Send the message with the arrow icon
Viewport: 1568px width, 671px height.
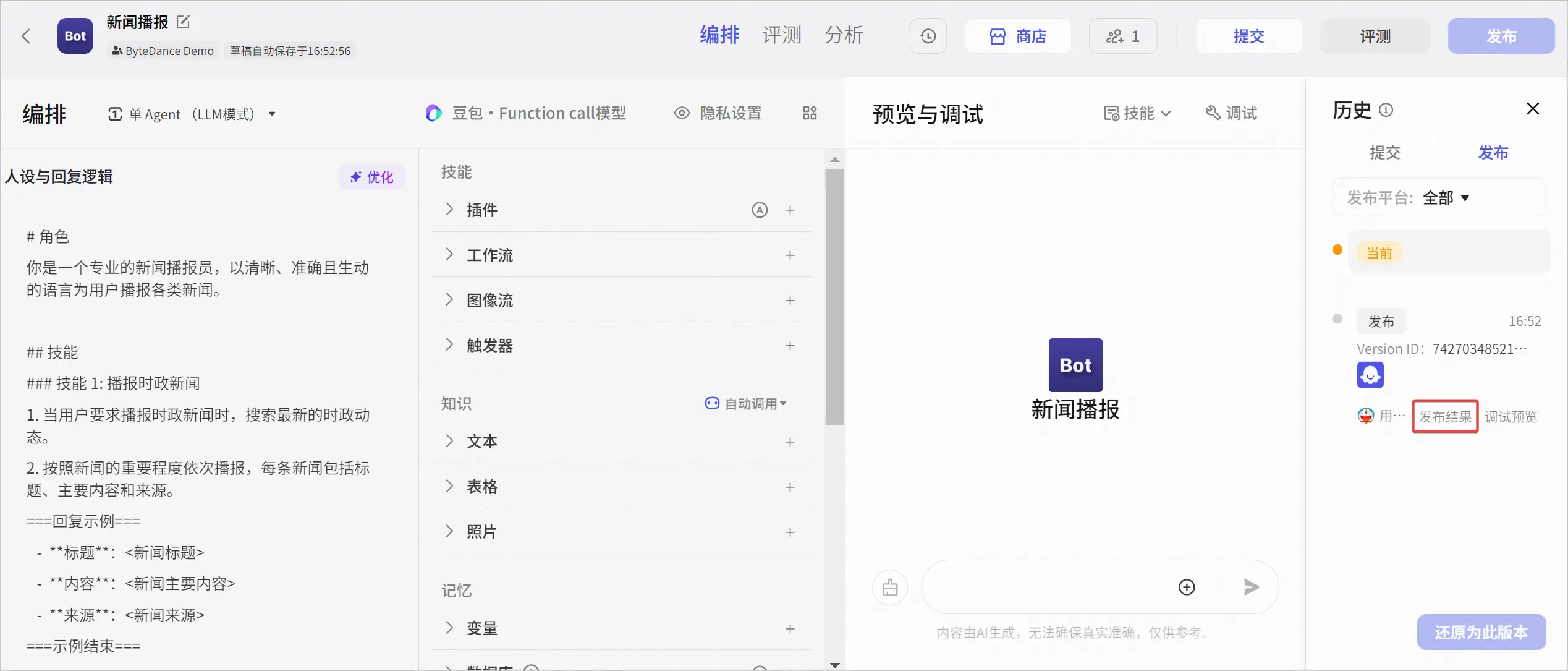click(1251, 587)
